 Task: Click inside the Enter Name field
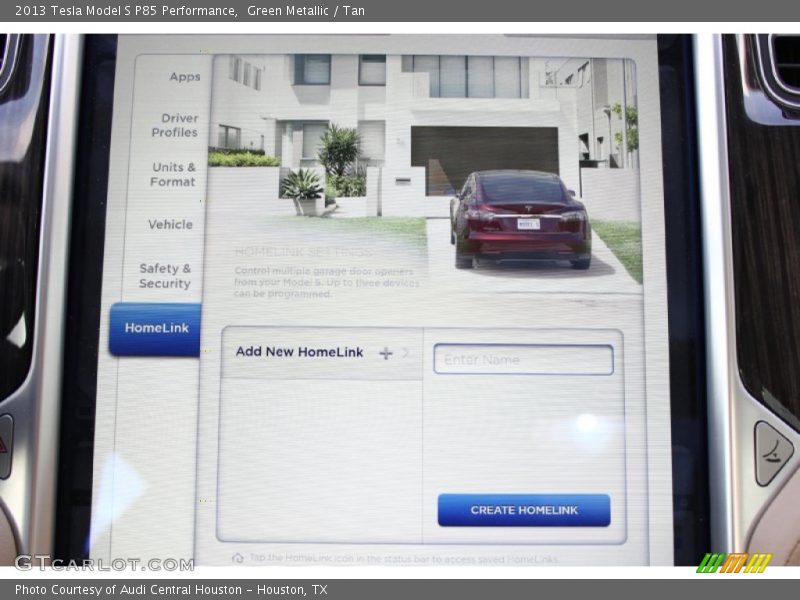[522, 359]
